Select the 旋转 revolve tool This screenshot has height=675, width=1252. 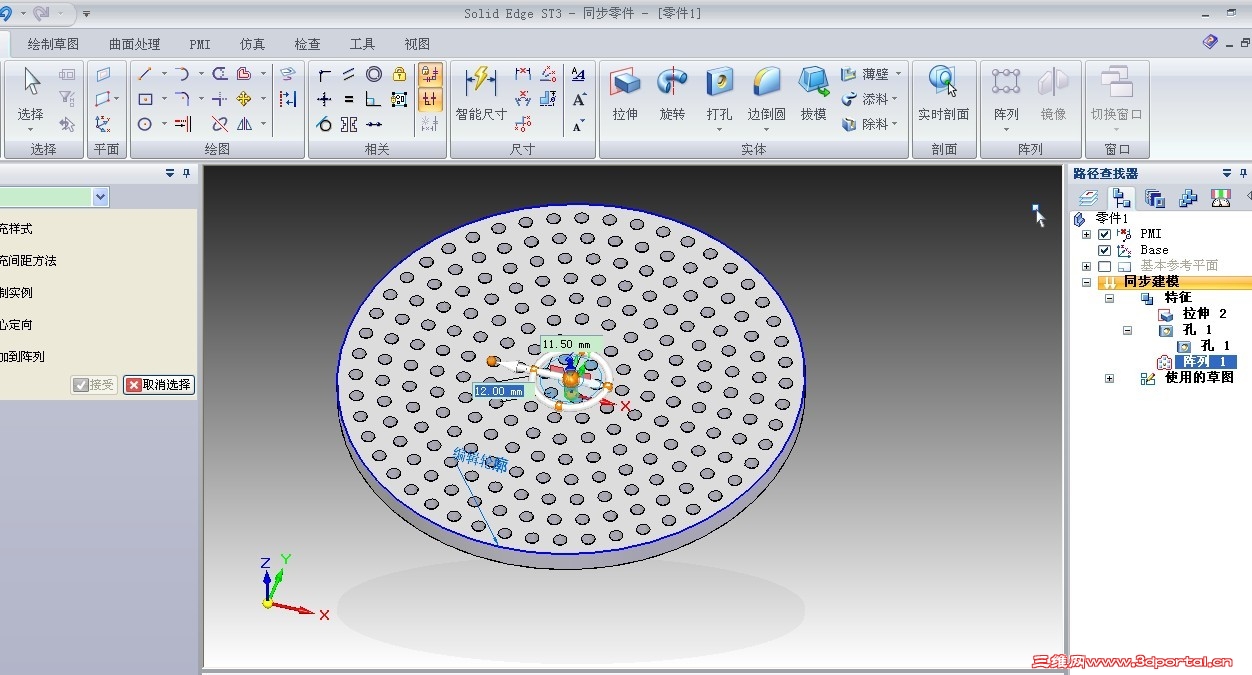click(672, 95)
